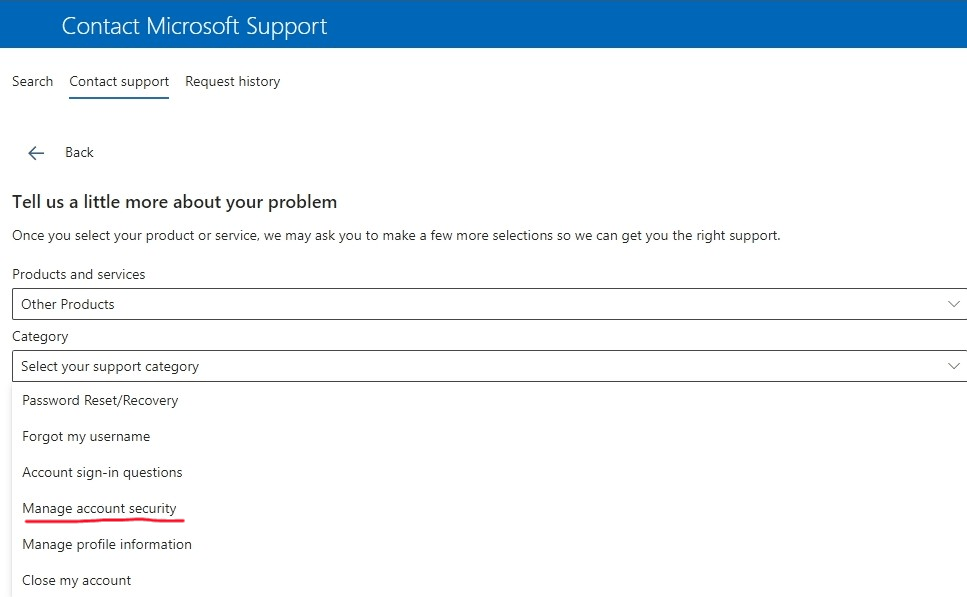Expand the Category dropdown chevron
This screenshot has width=967, height=597.
tap(953, 366)
